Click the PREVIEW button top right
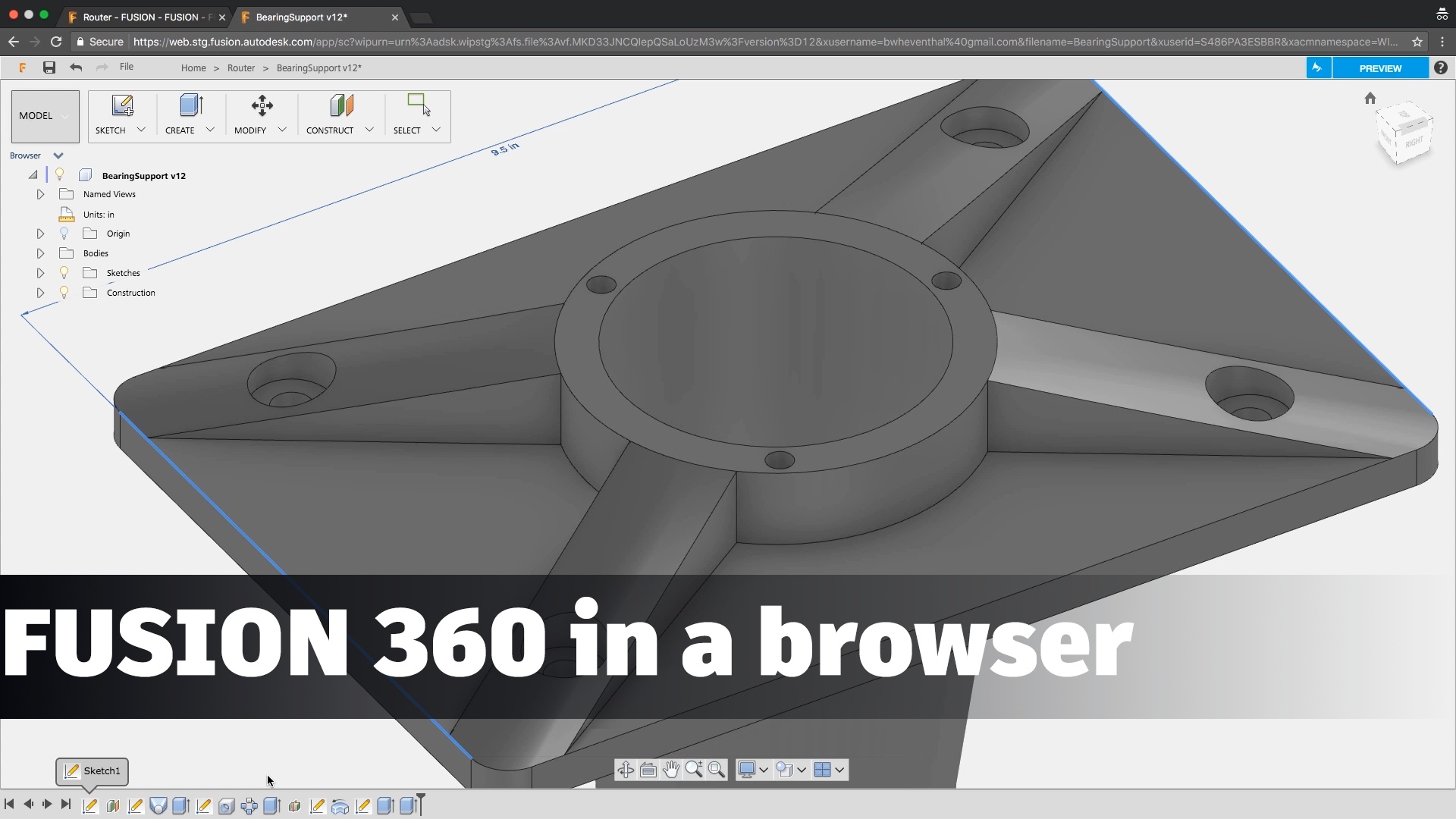 (x=1380, y=68)
